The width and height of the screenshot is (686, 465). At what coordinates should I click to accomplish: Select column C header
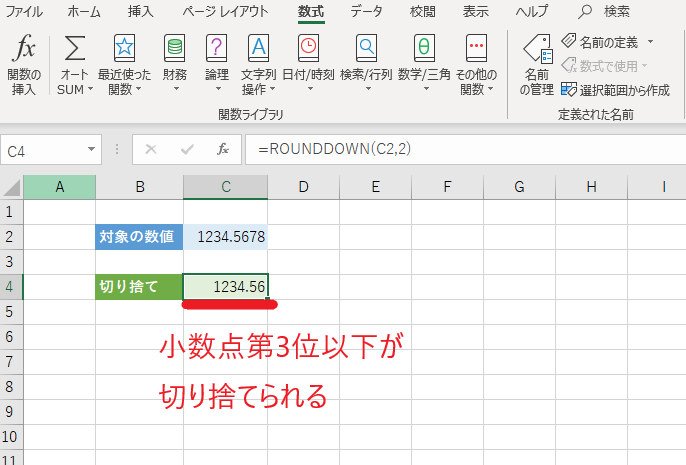226,187
